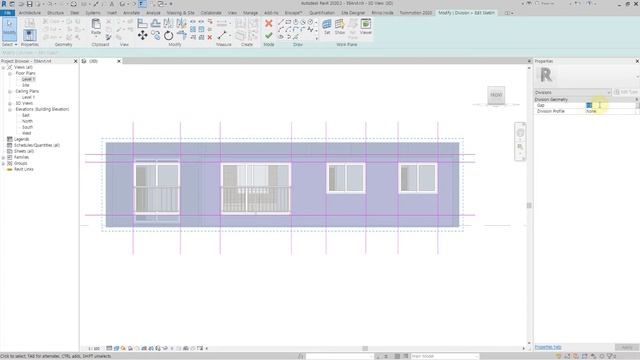
Task: Open the Annotate ribbon tab
Action: click(131, 13)
